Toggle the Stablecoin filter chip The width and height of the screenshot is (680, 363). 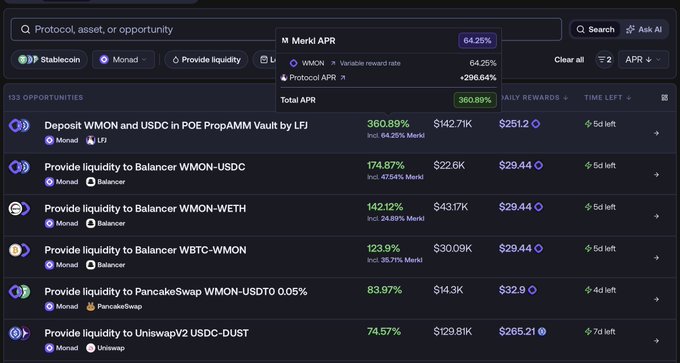(49, 60)
